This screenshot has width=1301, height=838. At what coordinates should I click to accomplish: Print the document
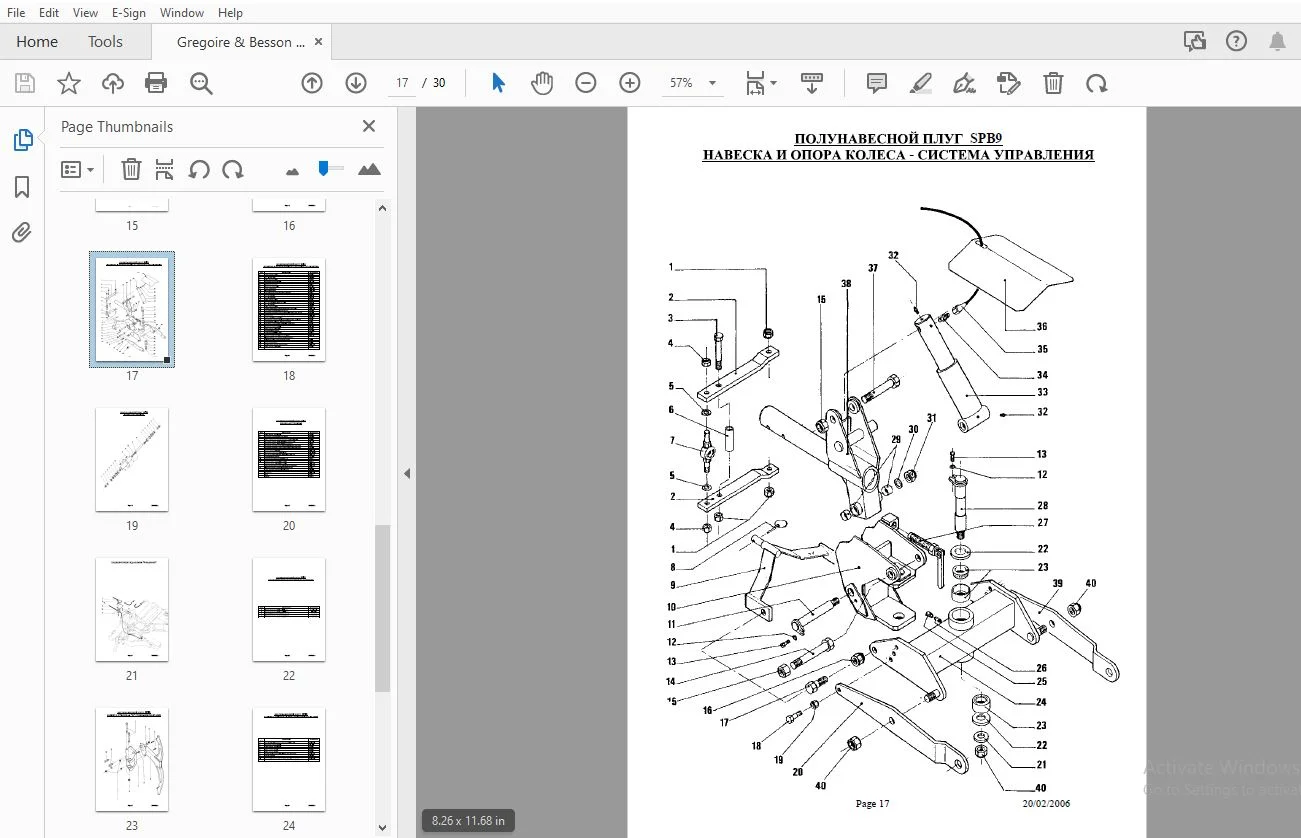(156, 83)
